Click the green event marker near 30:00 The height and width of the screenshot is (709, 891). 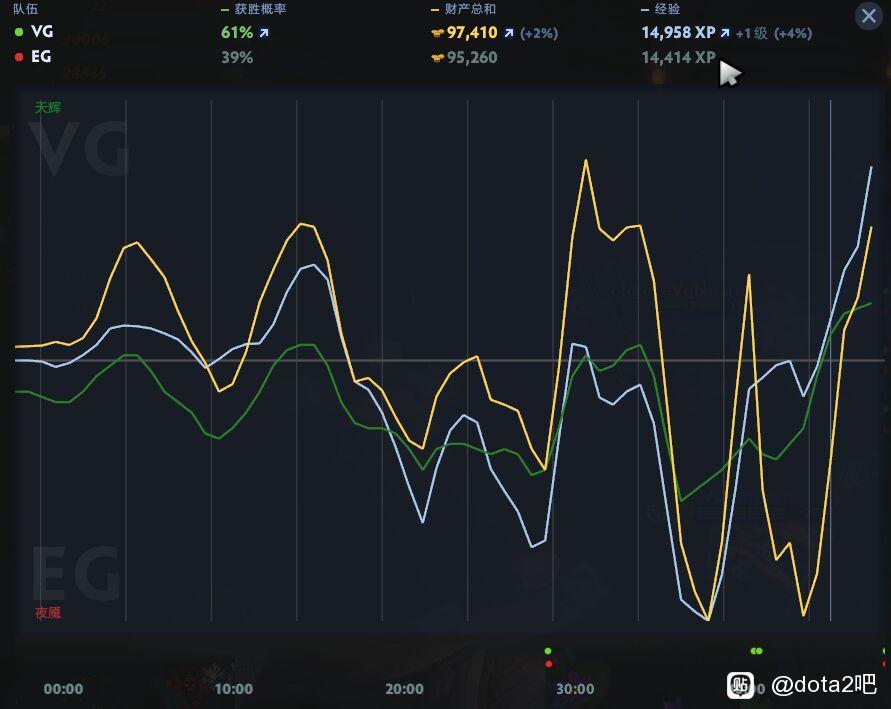pos(548,651)
